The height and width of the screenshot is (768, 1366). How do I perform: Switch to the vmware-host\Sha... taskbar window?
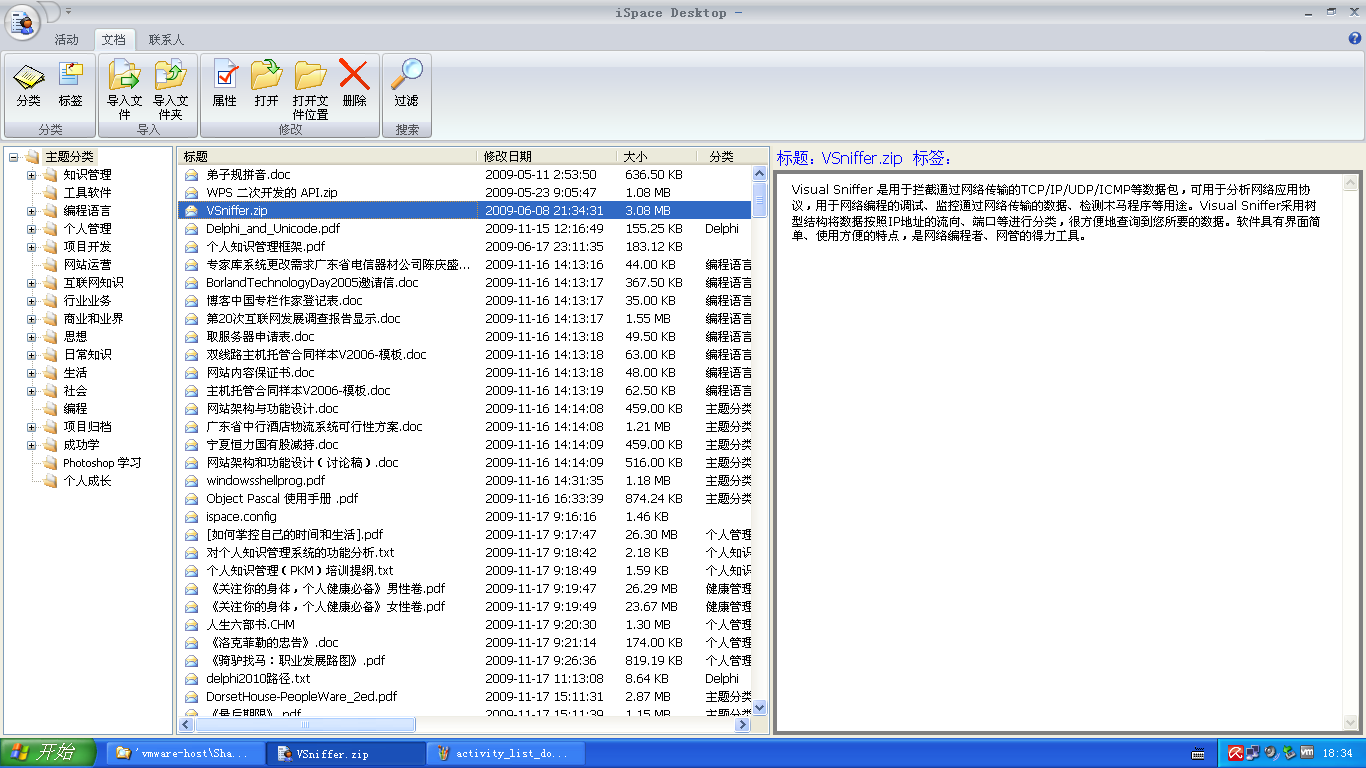[x=186, y=754]
